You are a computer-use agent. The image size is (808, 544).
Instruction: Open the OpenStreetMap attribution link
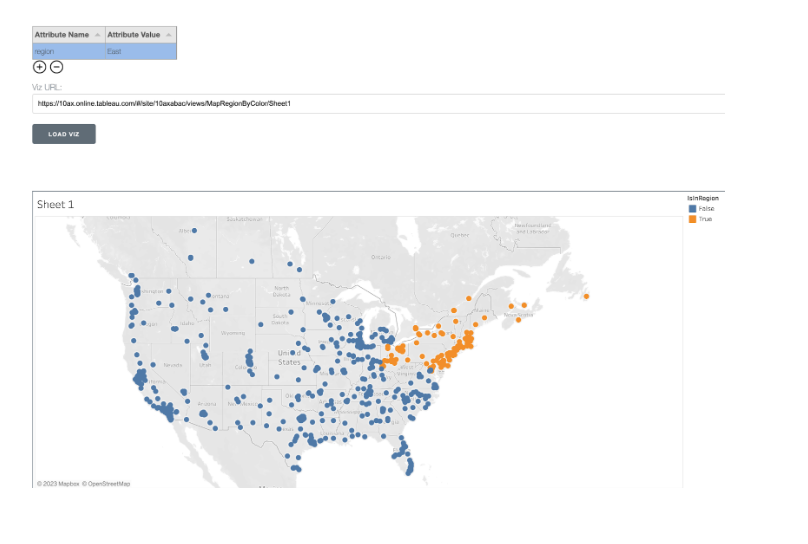[105, 484]
